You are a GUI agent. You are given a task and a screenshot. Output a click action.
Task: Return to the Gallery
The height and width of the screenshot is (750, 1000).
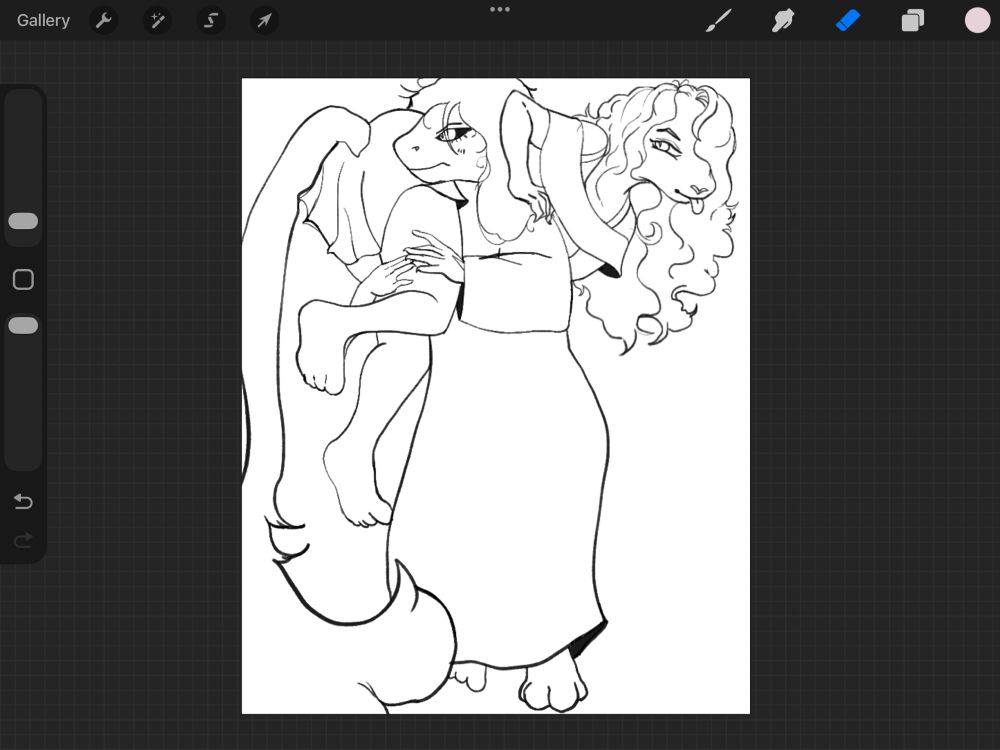[x=43, y=20]
